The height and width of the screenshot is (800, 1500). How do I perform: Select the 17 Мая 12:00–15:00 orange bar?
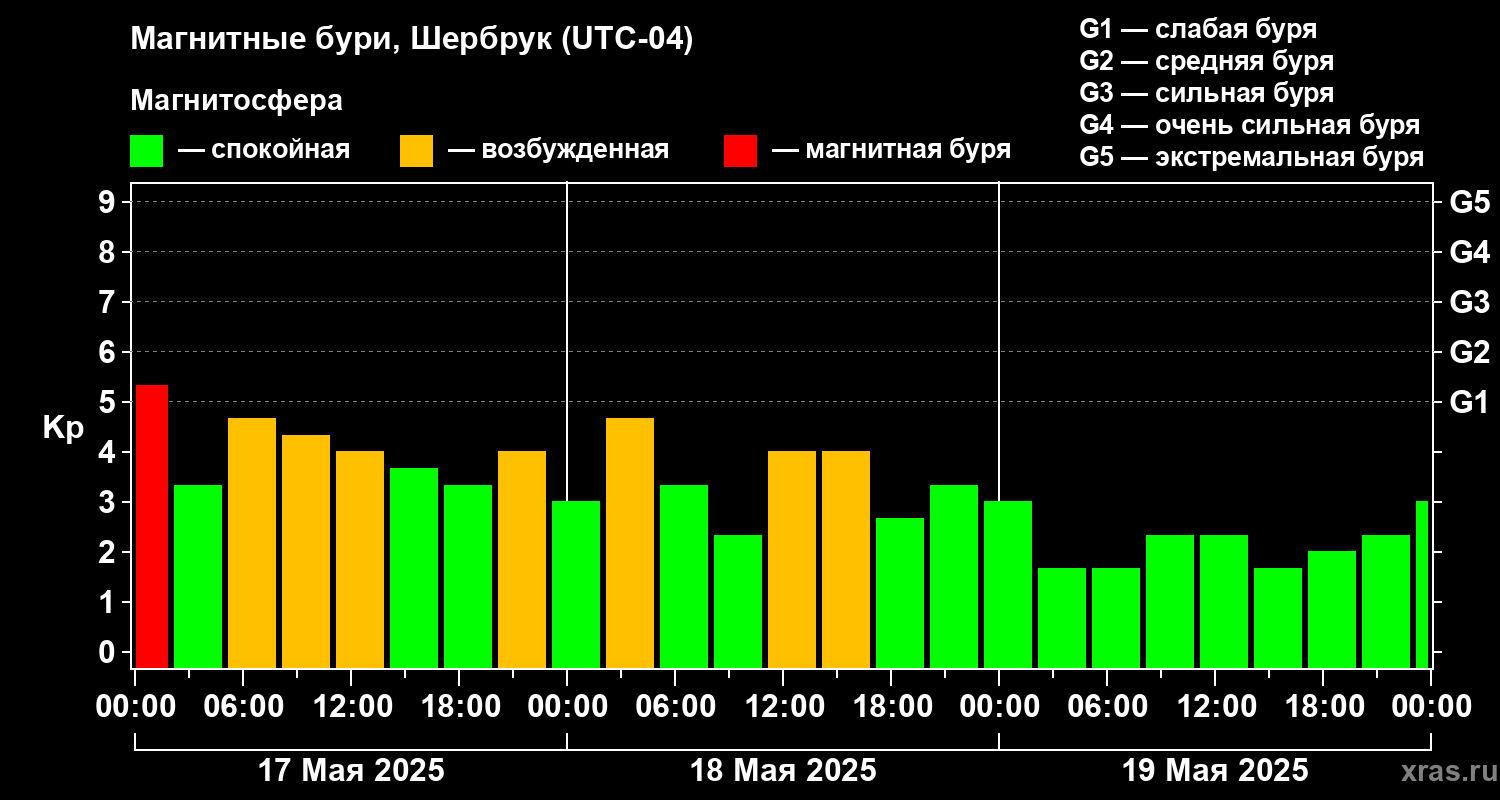coord(360,559)
